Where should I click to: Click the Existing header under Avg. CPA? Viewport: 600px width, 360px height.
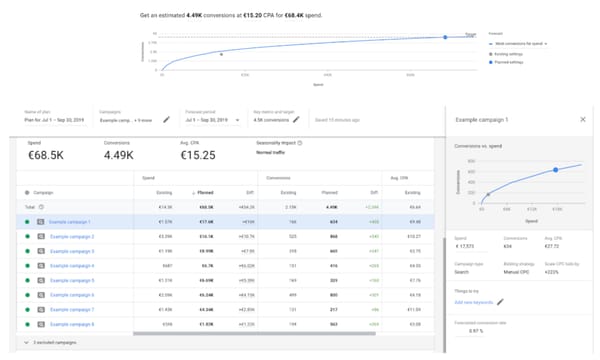[412, 192]
